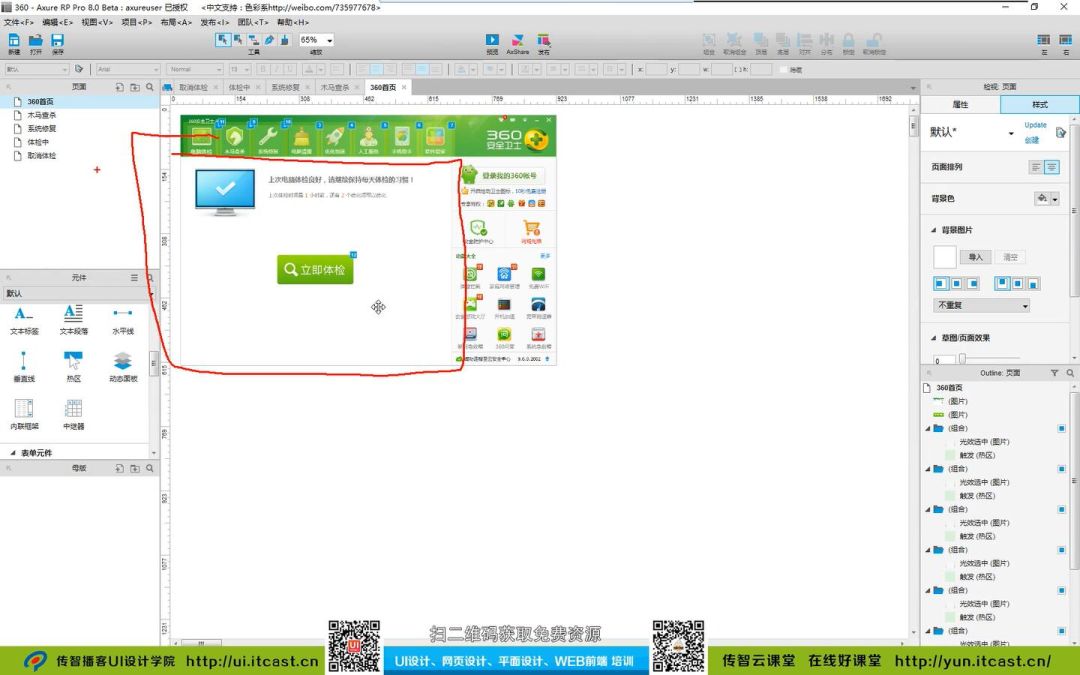The image size is (1080, 675).
Task: Open the 背景色 background color picker
Action: pos(1047,199)
